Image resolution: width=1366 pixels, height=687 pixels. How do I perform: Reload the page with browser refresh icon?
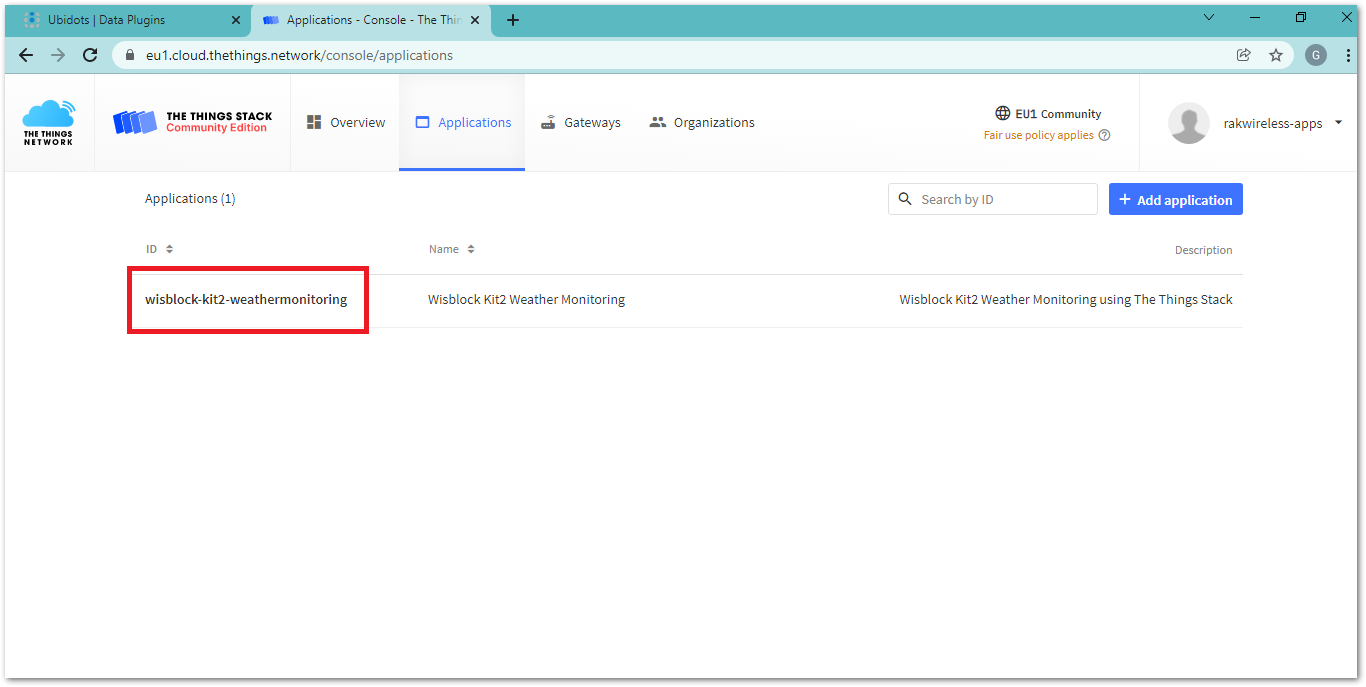[x=90, y=55]
